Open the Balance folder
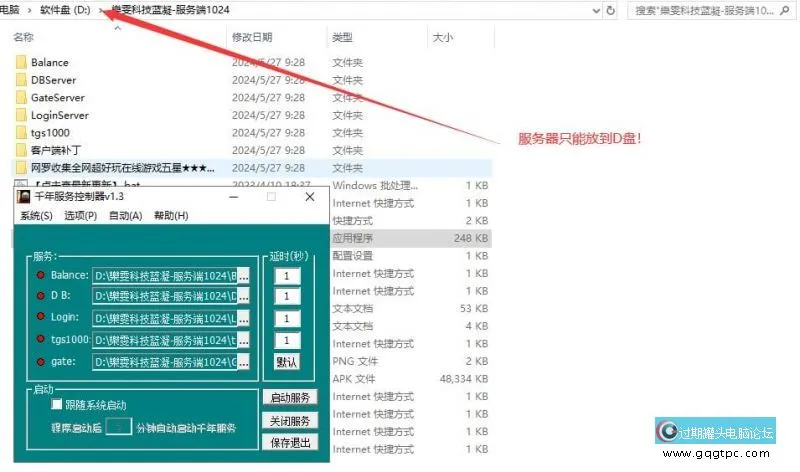Viewport: 800px width, 472px height. pyautogui.click(x=49, y=62)
